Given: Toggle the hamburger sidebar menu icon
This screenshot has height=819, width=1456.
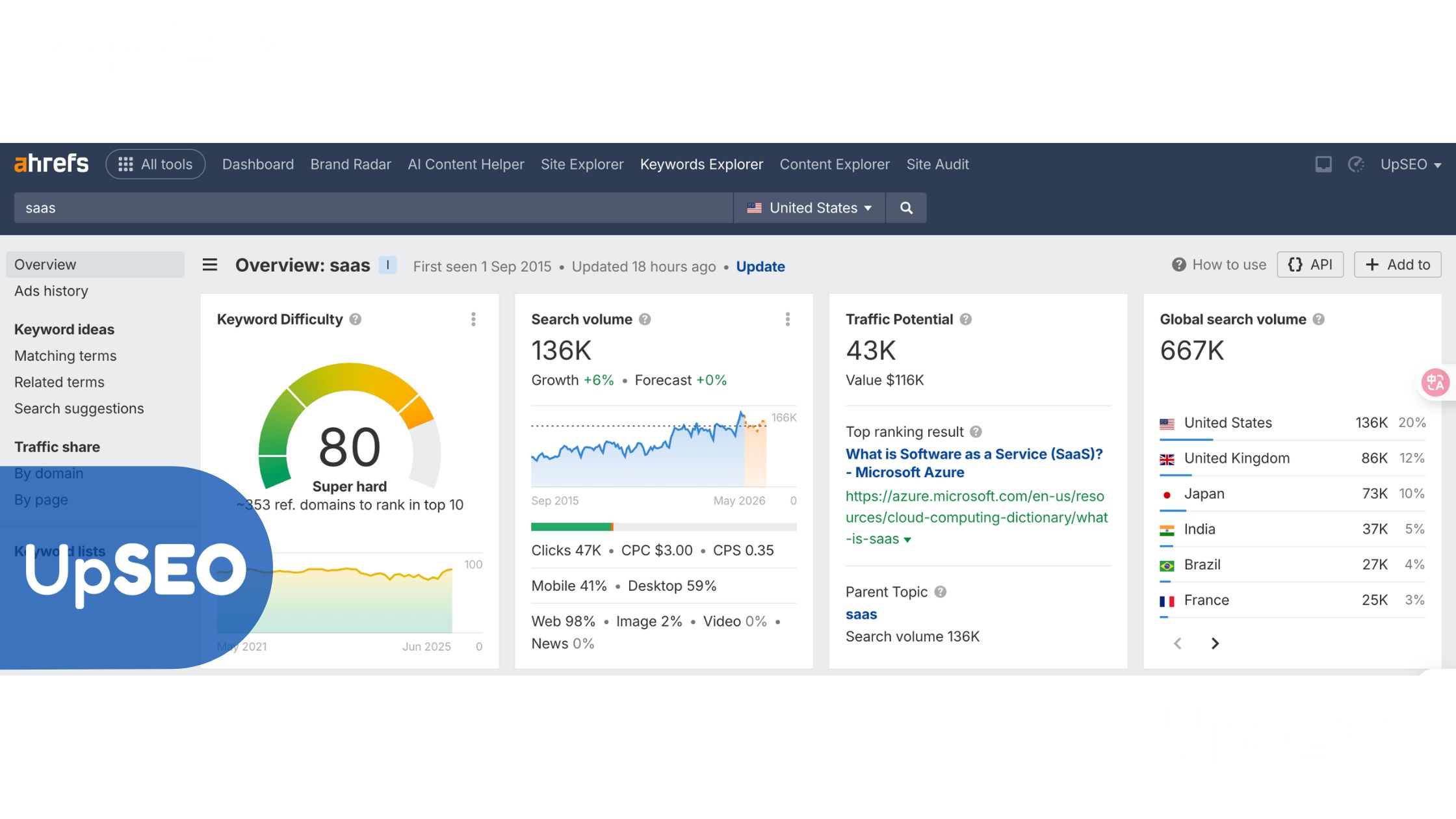Looking at the screenshot, I should pyautogui.click(x=209, y=265).
